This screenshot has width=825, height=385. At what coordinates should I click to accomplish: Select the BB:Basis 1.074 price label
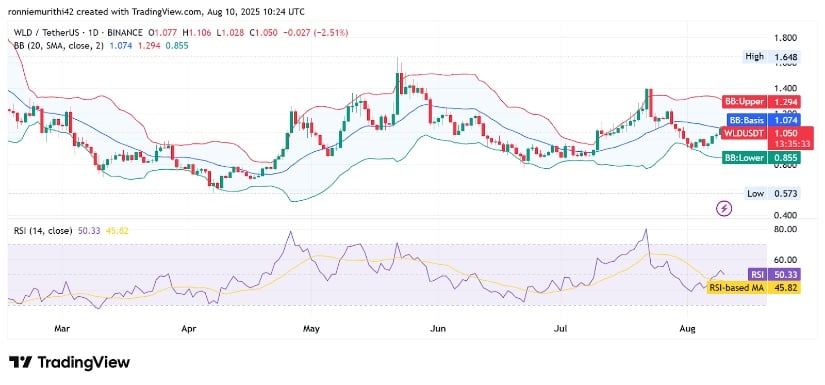pyautogui.click(x=763, y=120)
